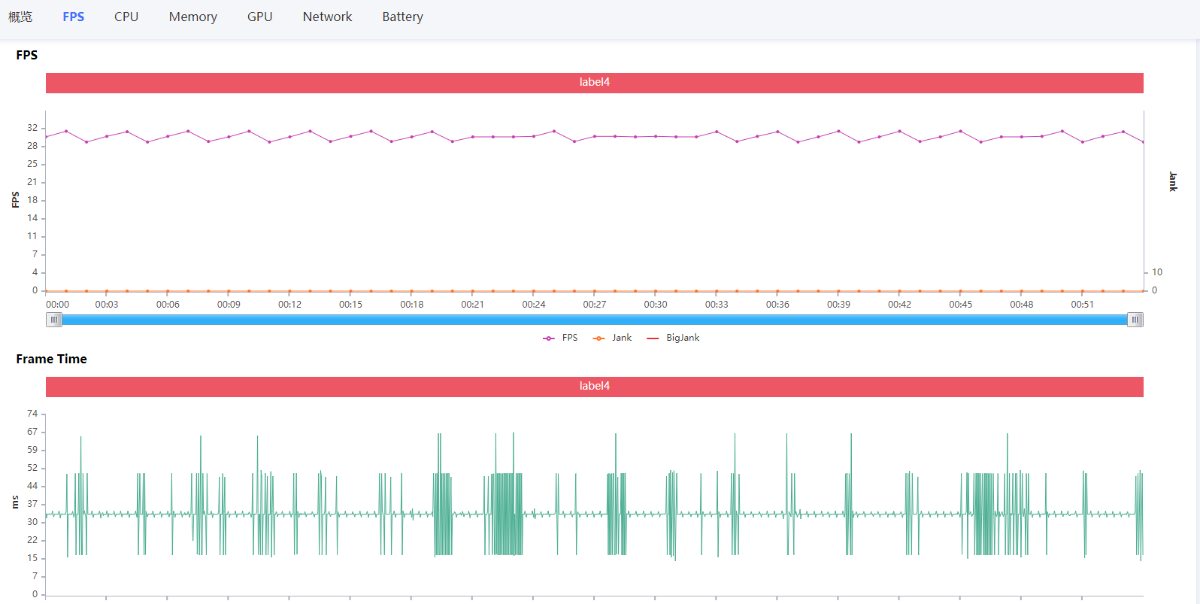Toggle the BigJank series in the legend
This screenshot has width=1200, height=604.
pos(673,338)
